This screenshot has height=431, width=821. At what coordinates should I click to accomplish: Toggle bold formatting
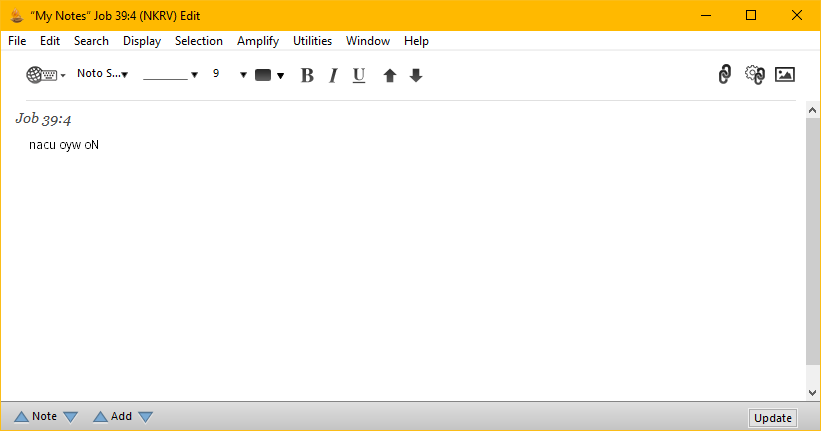tap(307, 75)
